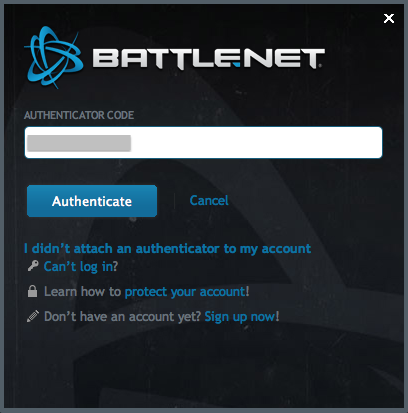Follow the "protect your account" link
Screen dimensions: 408x413
pyautogui.click(x=185, y=292)
